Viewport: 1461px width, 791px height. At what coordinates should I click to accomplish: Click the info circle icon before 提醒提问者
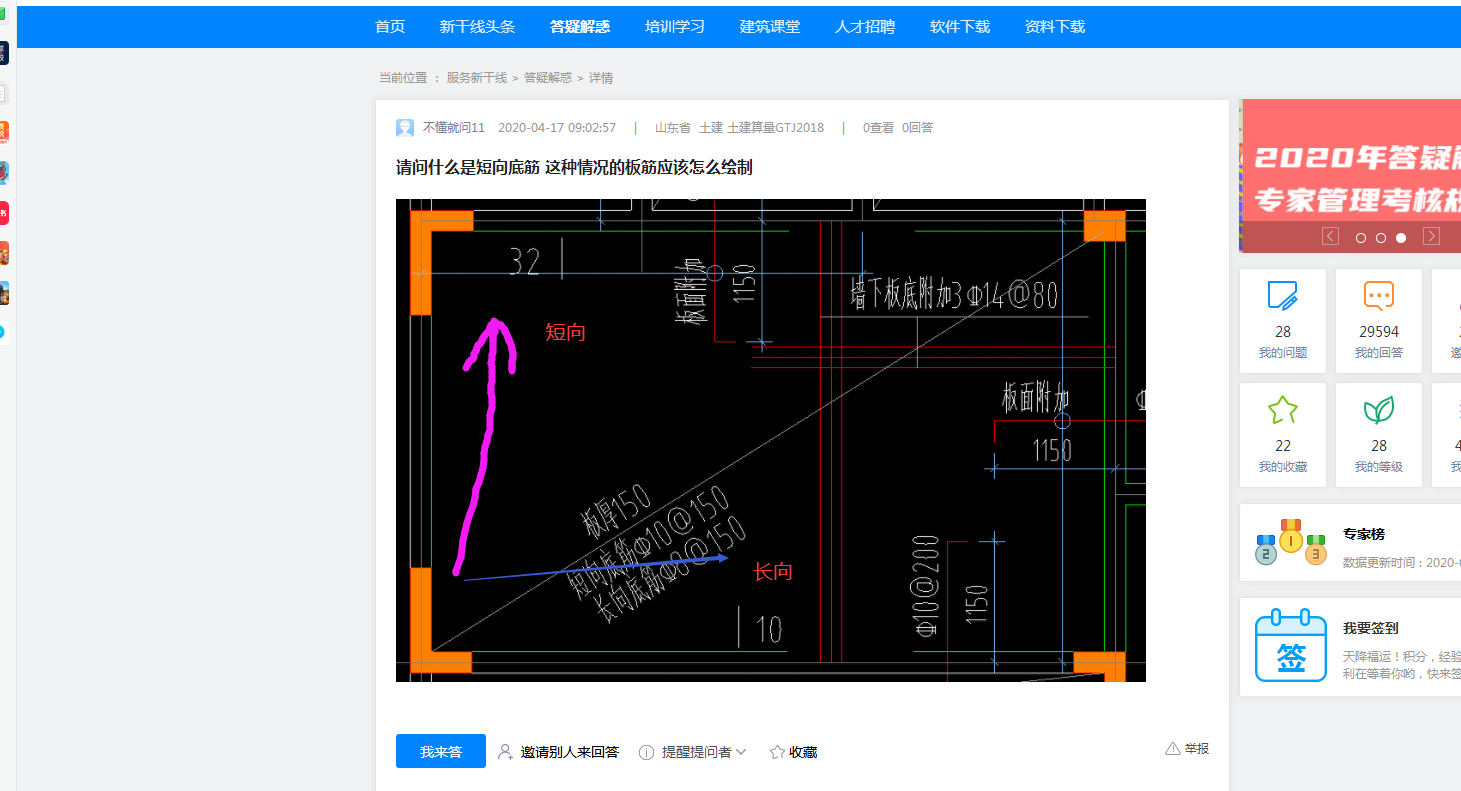(647, 752)
